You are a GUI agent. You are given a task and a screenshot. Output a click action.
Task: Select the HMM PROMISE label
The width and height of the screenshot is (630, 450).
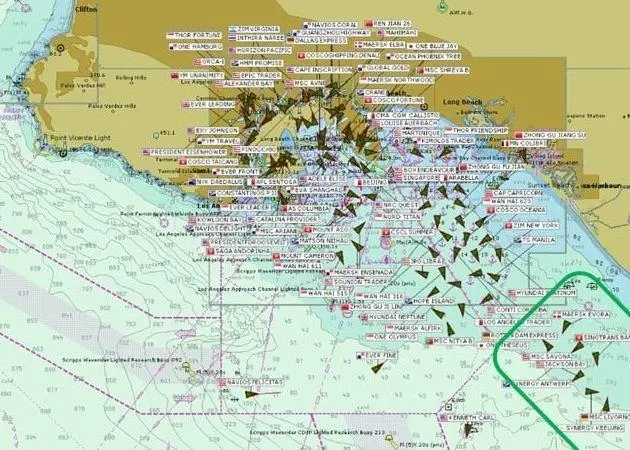click(257, 63)
